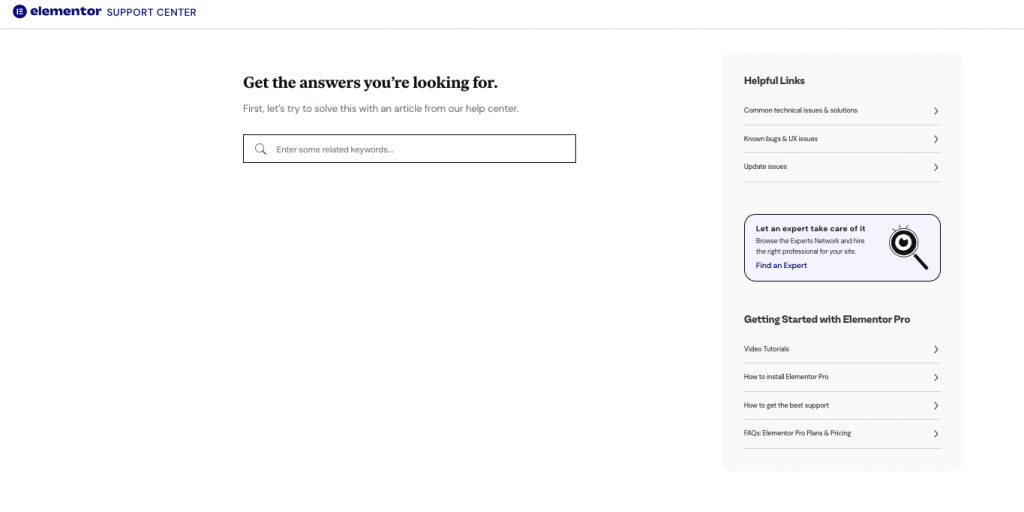Viewport: 1024px width, 512px height.
Task: Open the Update issues link
Action: (765, 167)
